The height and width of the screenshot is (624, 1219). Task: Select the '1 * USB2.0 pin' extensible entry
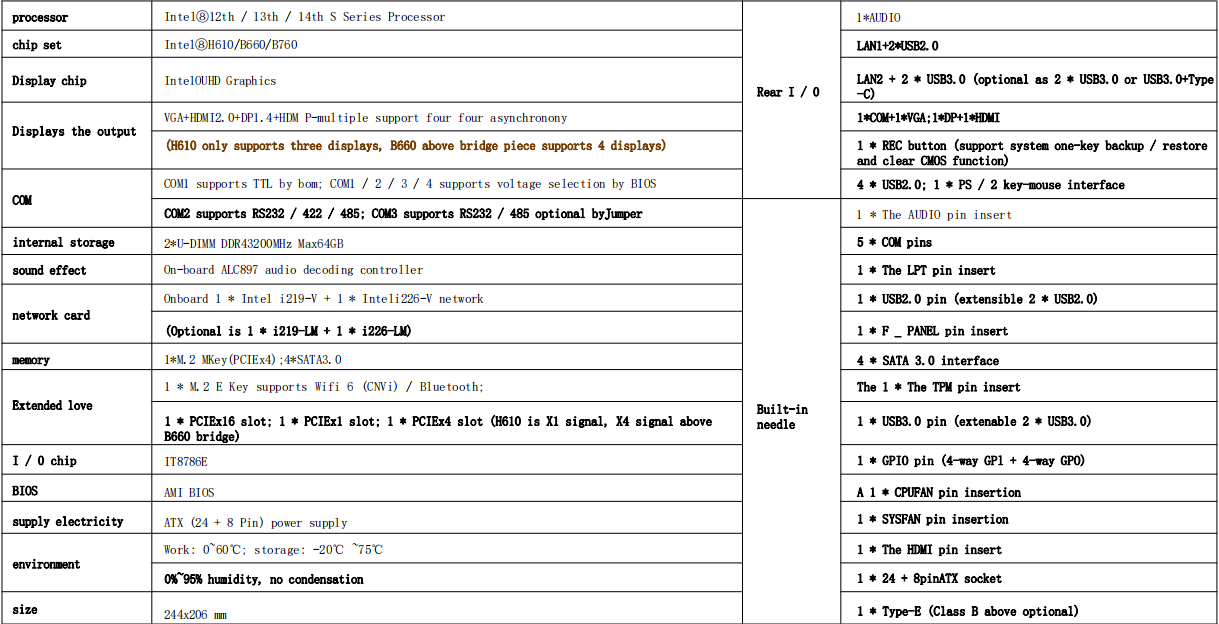[x=978, y=299]
